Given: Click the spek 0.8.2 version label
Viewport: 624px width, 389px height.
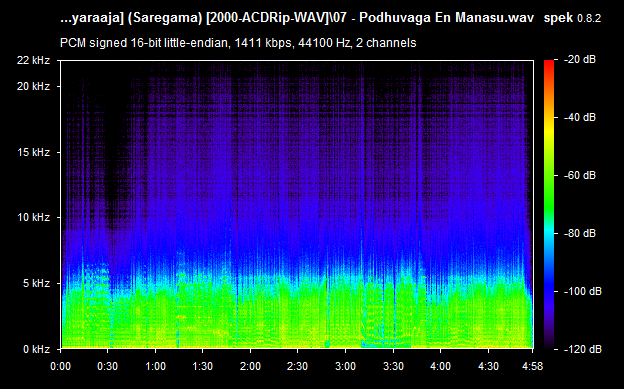Looking at the screenshot, I should (572, 18).
